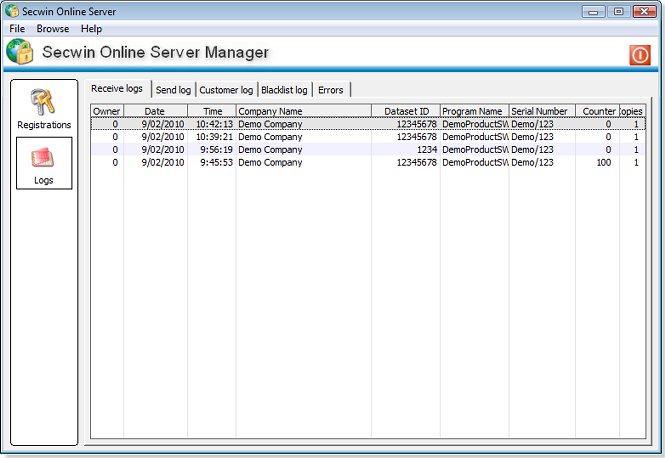Switch to the Send log tab
The height and width of the screenshot is (458, 665).
tap(173, 90)
